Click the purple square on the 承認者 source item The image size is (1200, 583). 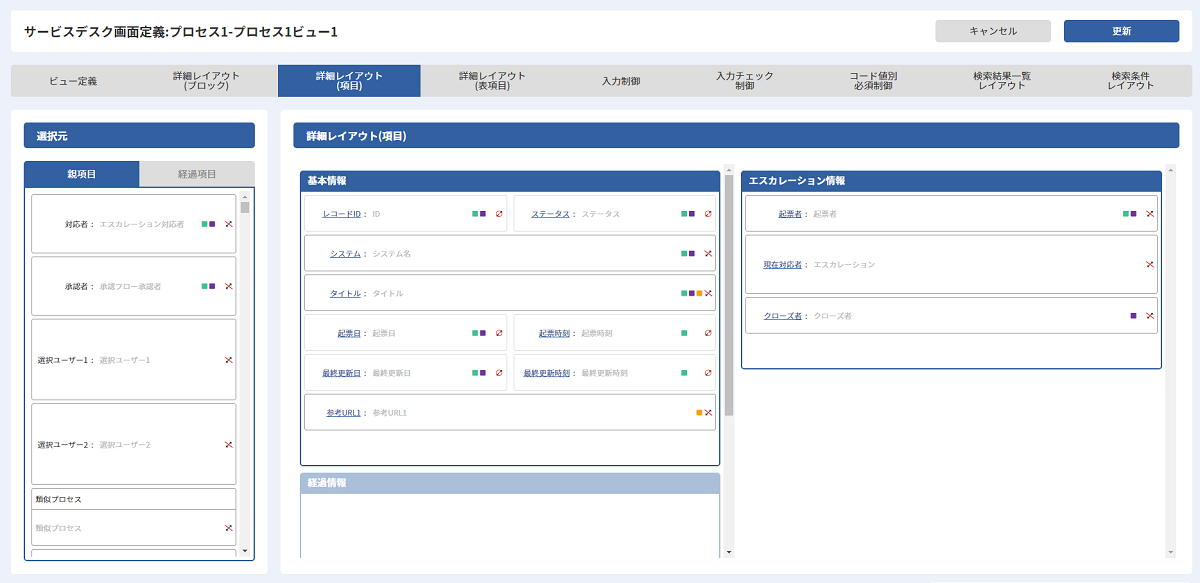click(212, 286)
